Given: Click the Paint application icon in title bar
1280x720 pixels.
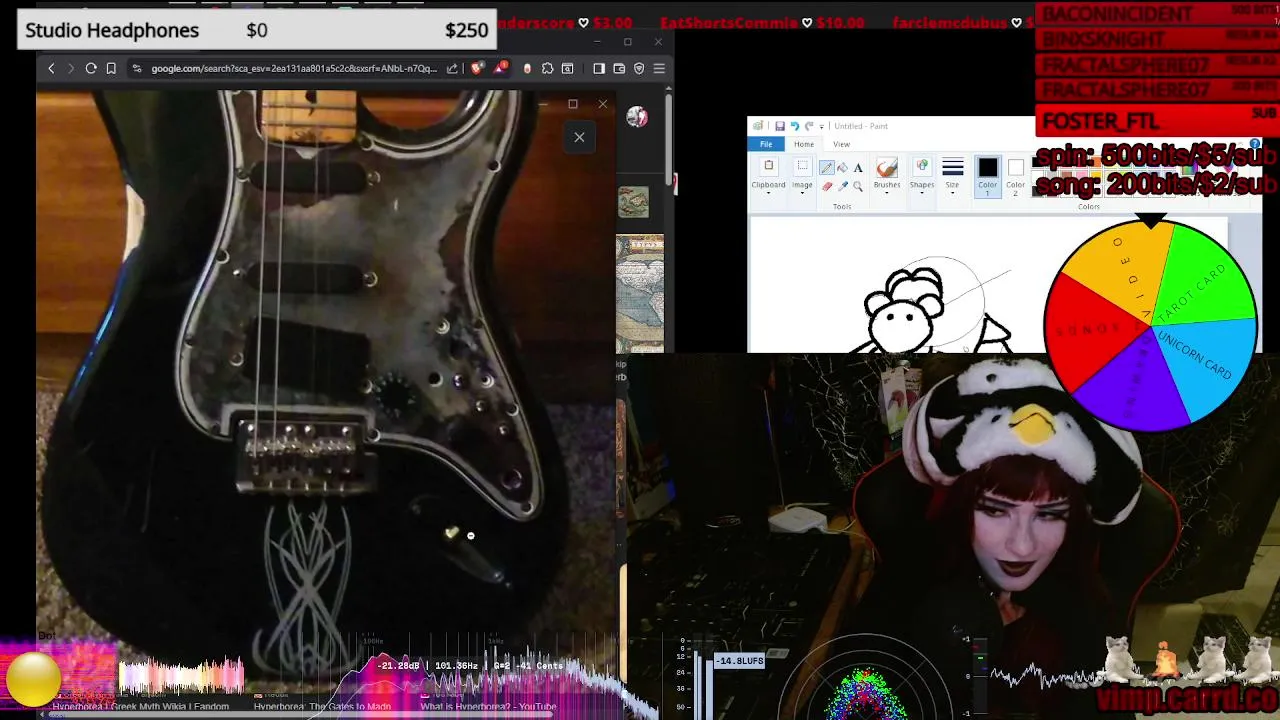Looking at the screenshot, I should (x=758, y=126).
